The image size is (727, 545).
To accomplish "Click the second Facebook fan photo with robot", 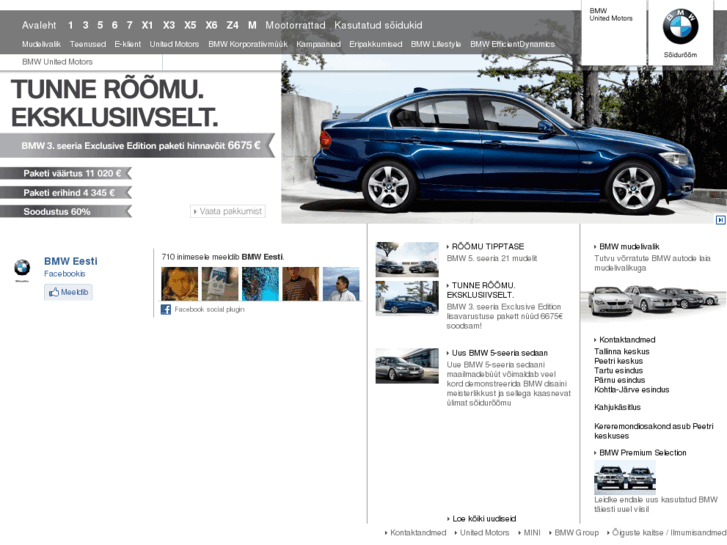I will click(220, 284).
